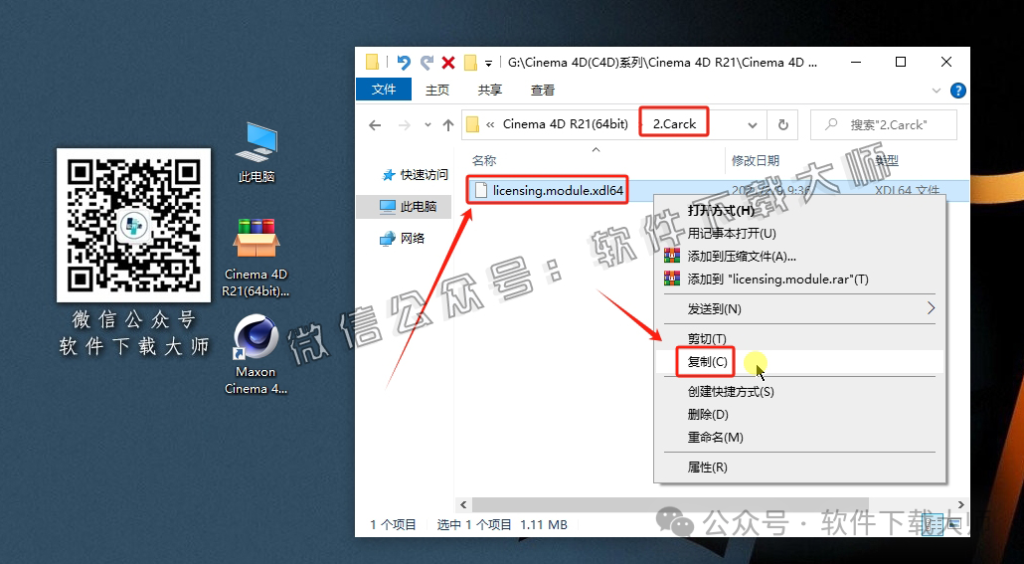1024x564 pixels.
Task: Click the Undo icon in the title bar
Action: (404, 63)
